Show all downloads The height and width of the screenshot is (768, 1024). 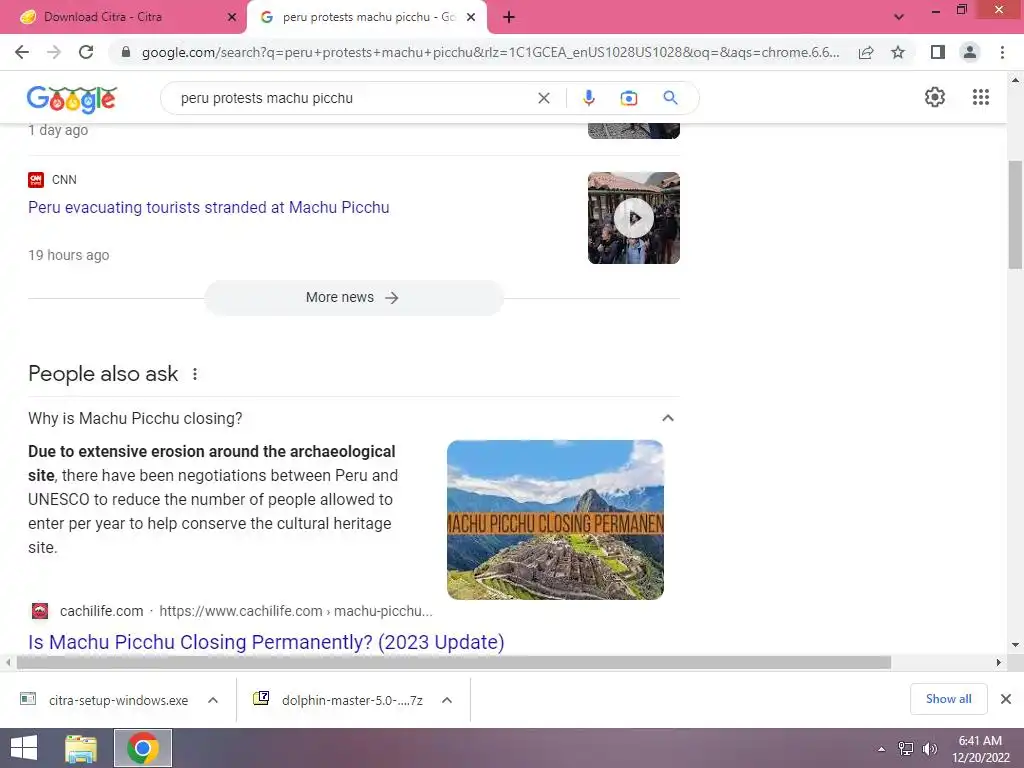click(948, 699)
